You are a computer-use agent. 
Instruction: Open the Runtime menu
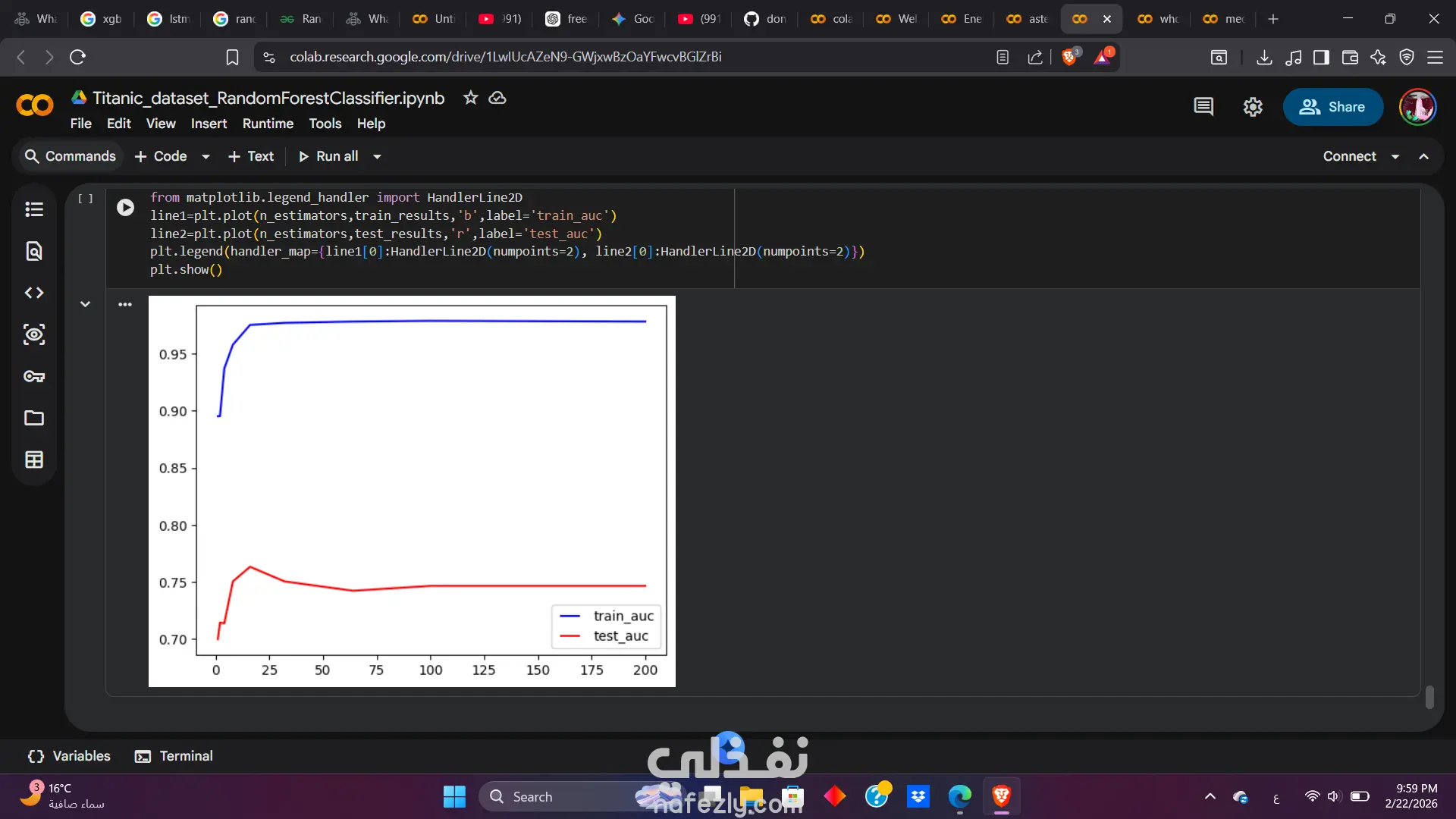268,124
